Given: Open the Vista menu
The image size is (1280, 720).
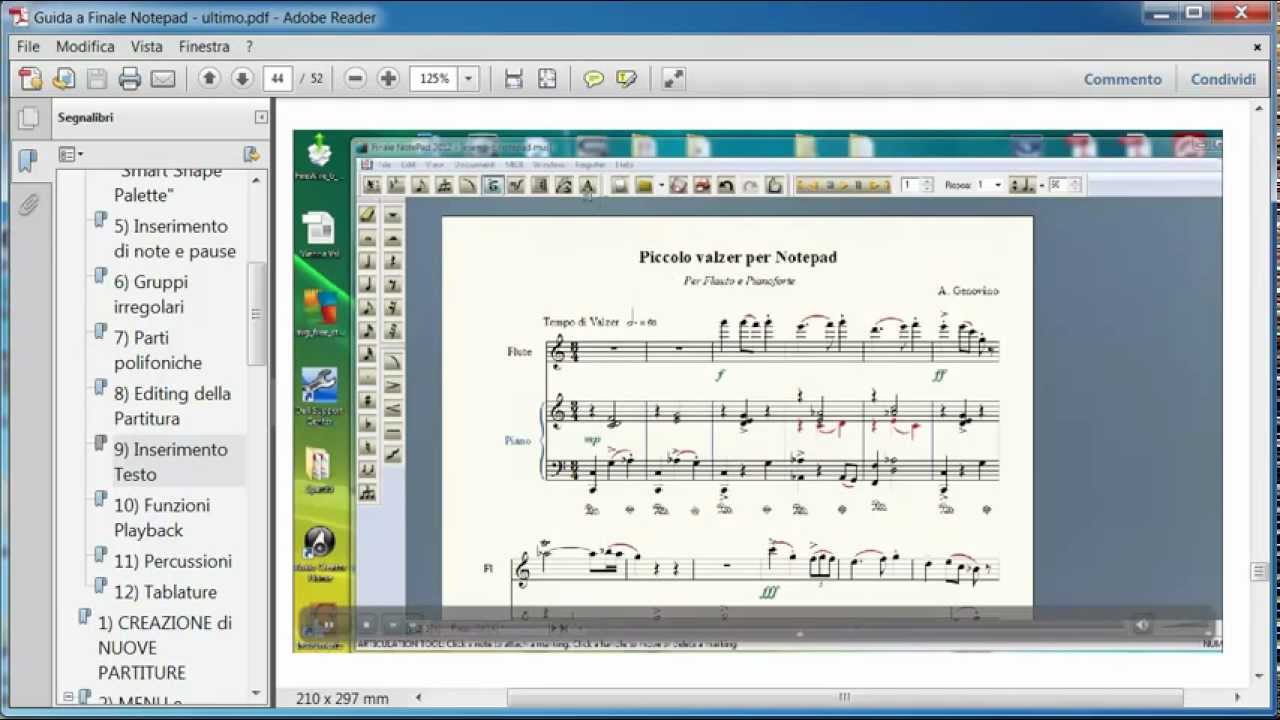Looking at the screenshot, I should click(x=146, y=46).
